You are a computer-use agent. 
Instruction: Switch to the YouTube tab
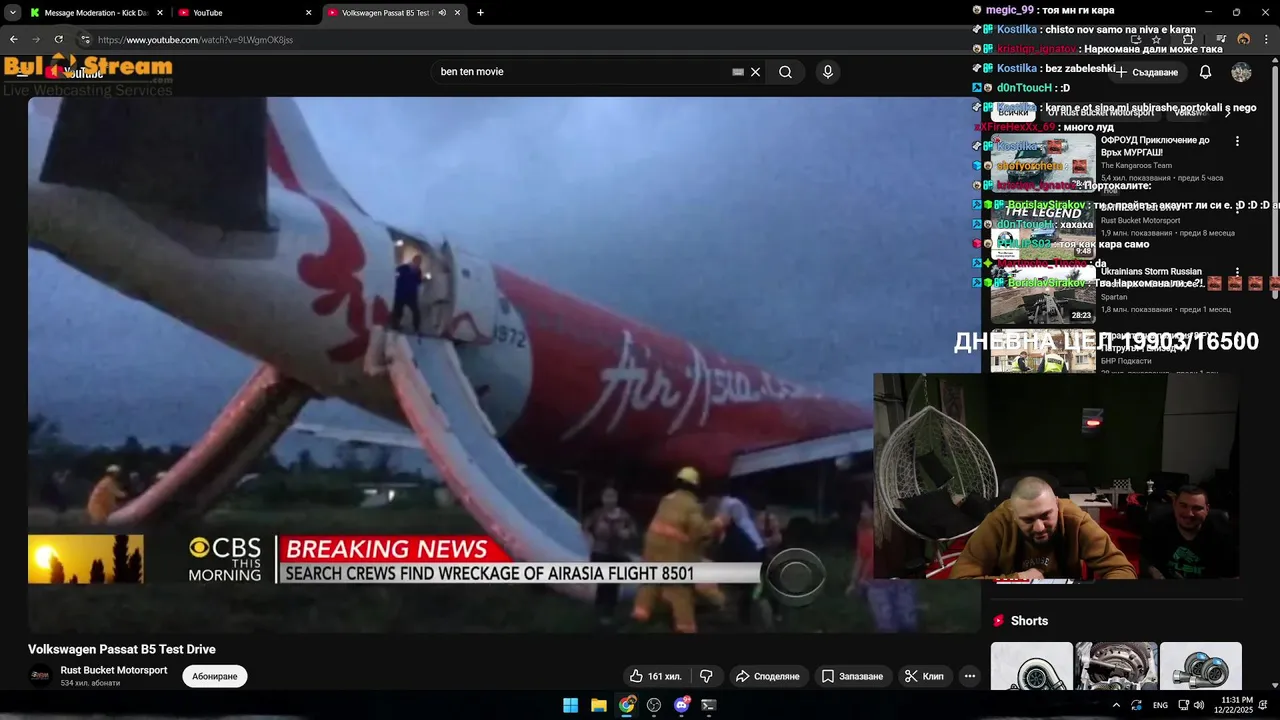tap(245, 13)
